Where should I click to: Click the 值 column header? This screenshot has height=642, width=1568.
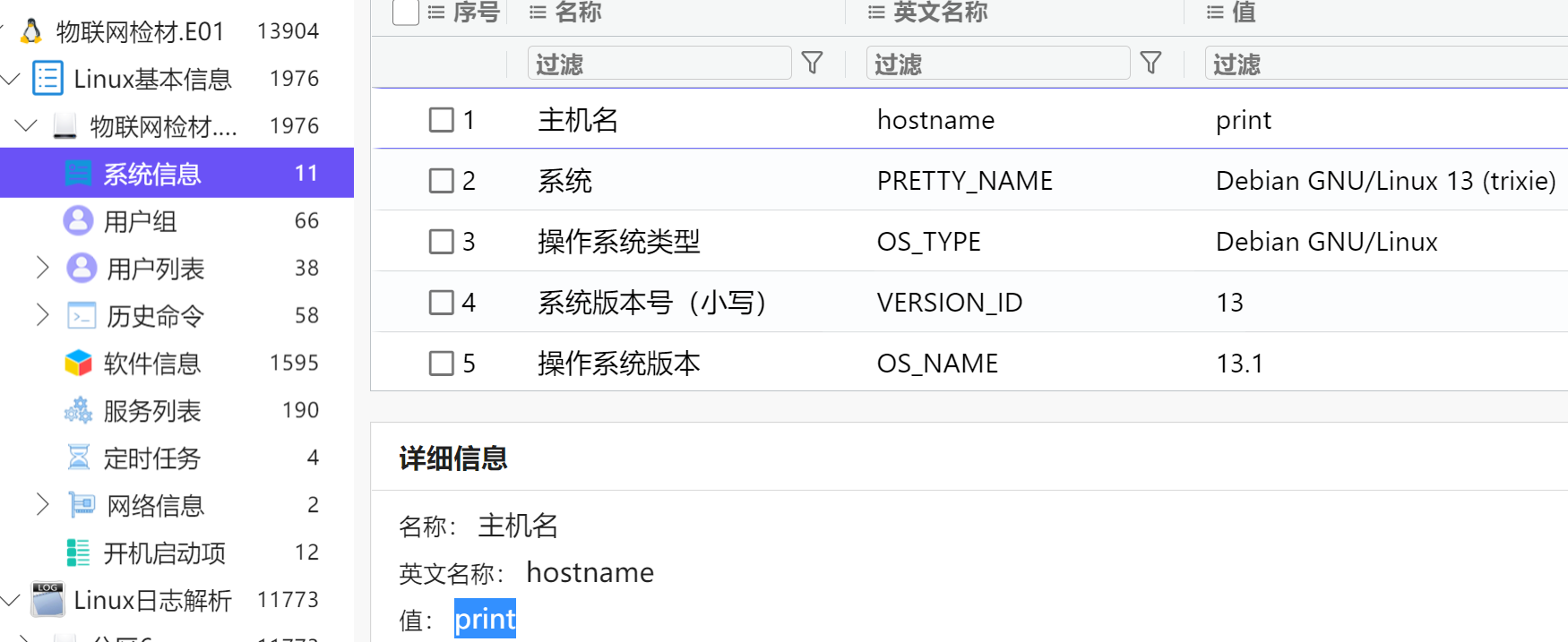click(1244, 12)
